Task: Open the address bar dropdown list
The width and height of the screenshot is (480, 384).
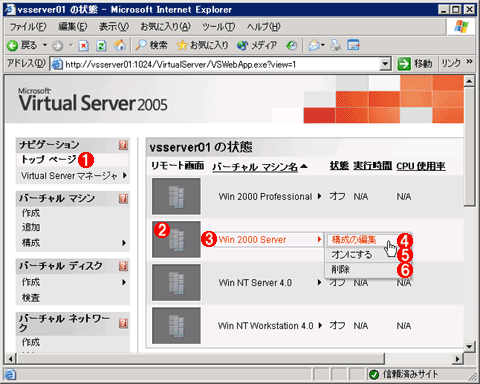Action: pos(385,64)
